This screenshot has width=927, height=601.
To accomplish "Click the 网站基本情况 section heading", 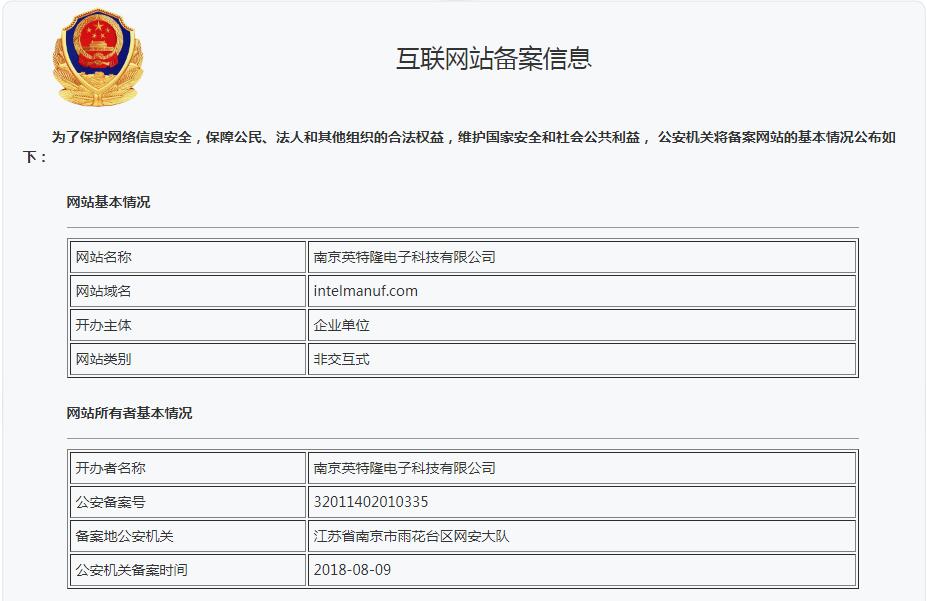I will tap(108, 202).
